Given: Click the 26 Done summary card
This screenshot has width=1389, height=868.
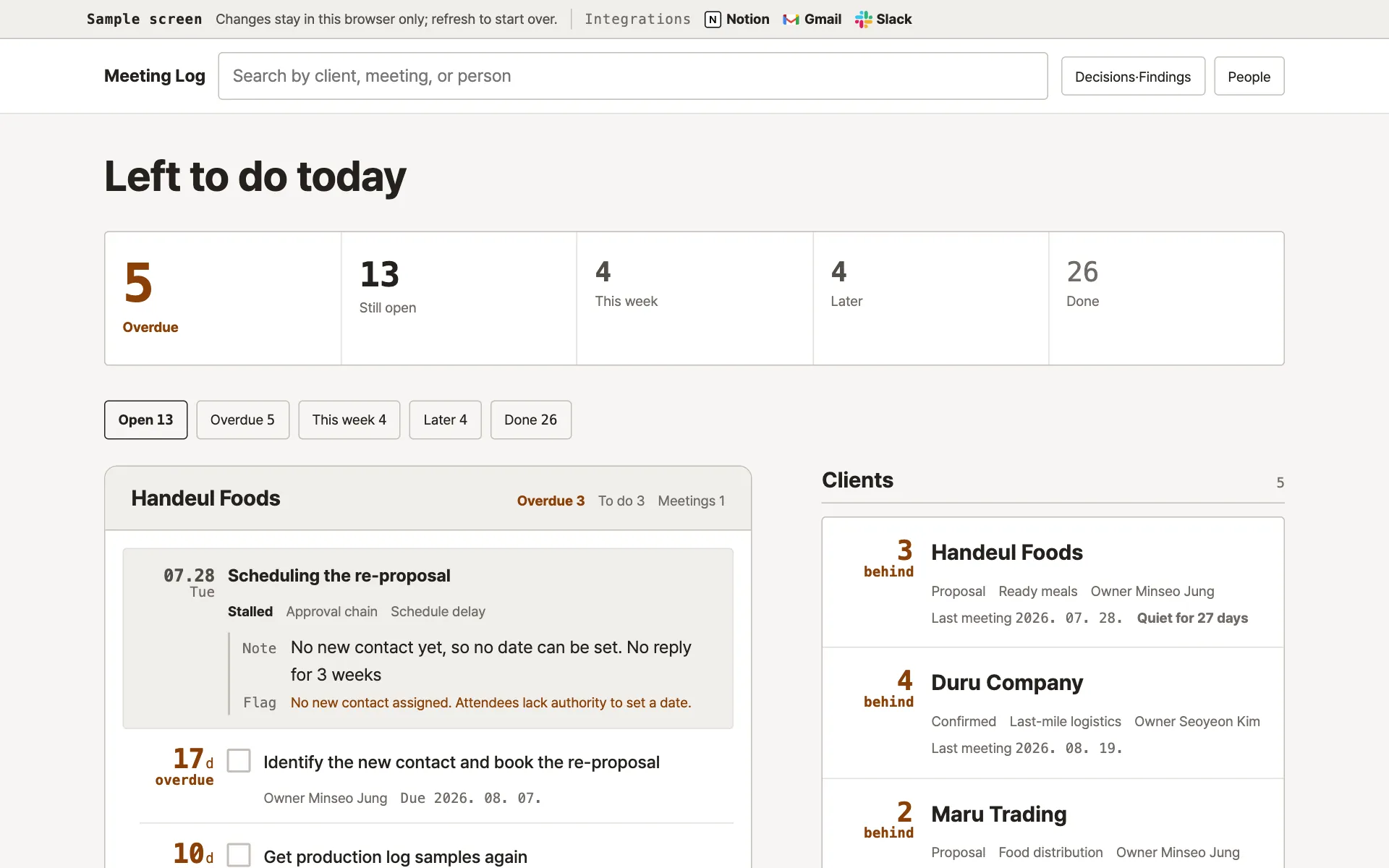Looking at the screenshot, I should pyautogui.click(x=1166, y=298).
